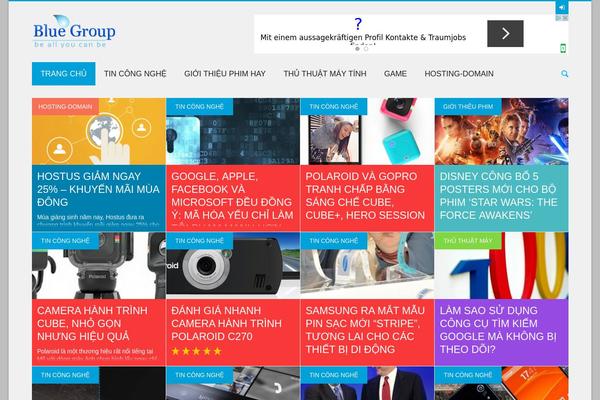The height and width of the screenshot is (400, 600).
Task: Open the Trang Chủ menu tab
Action: [x=64, y=73]
